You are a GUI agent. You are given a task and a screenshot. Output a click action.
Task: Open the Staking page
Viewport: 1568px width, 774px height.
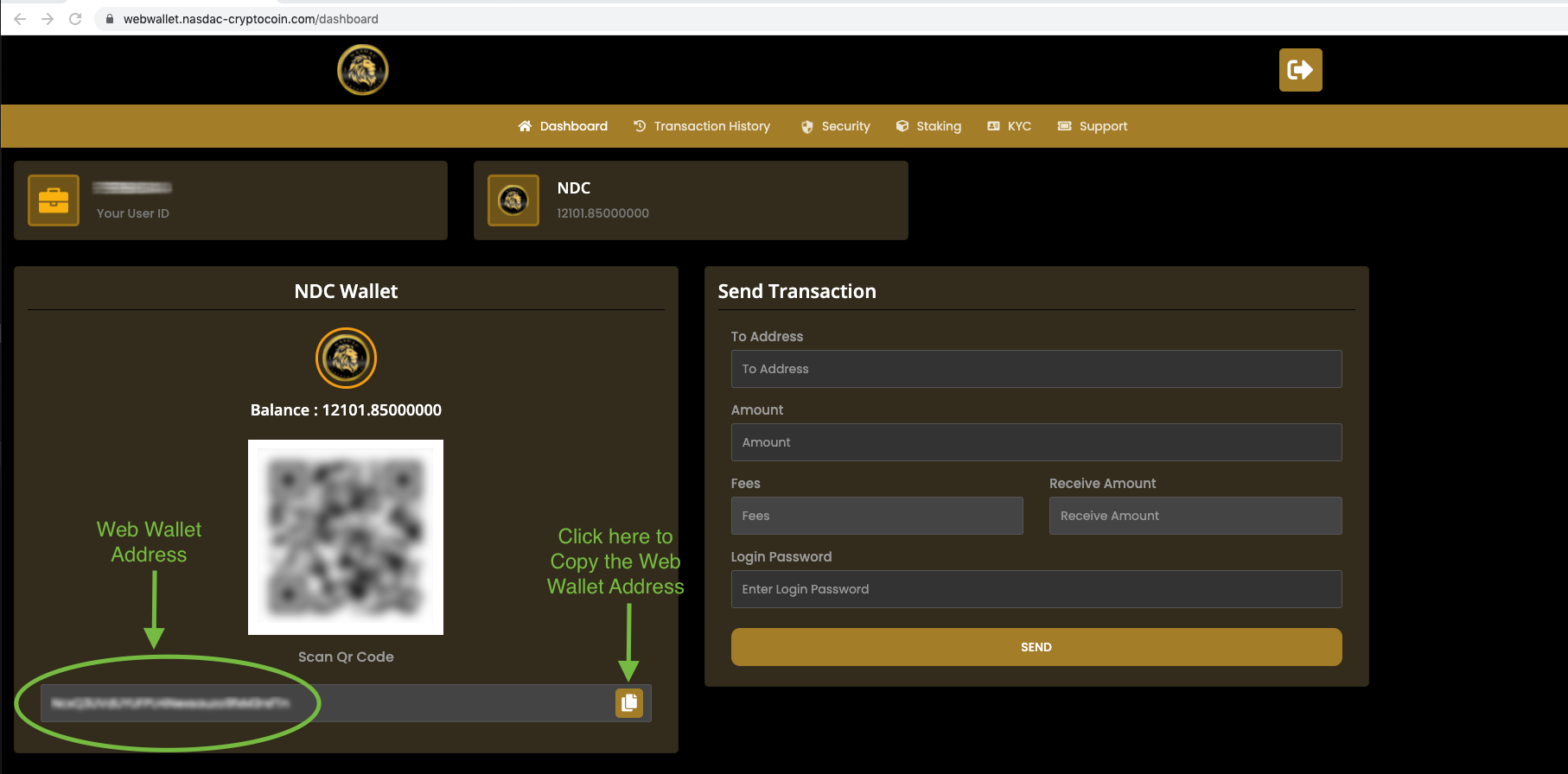point(928,126)
